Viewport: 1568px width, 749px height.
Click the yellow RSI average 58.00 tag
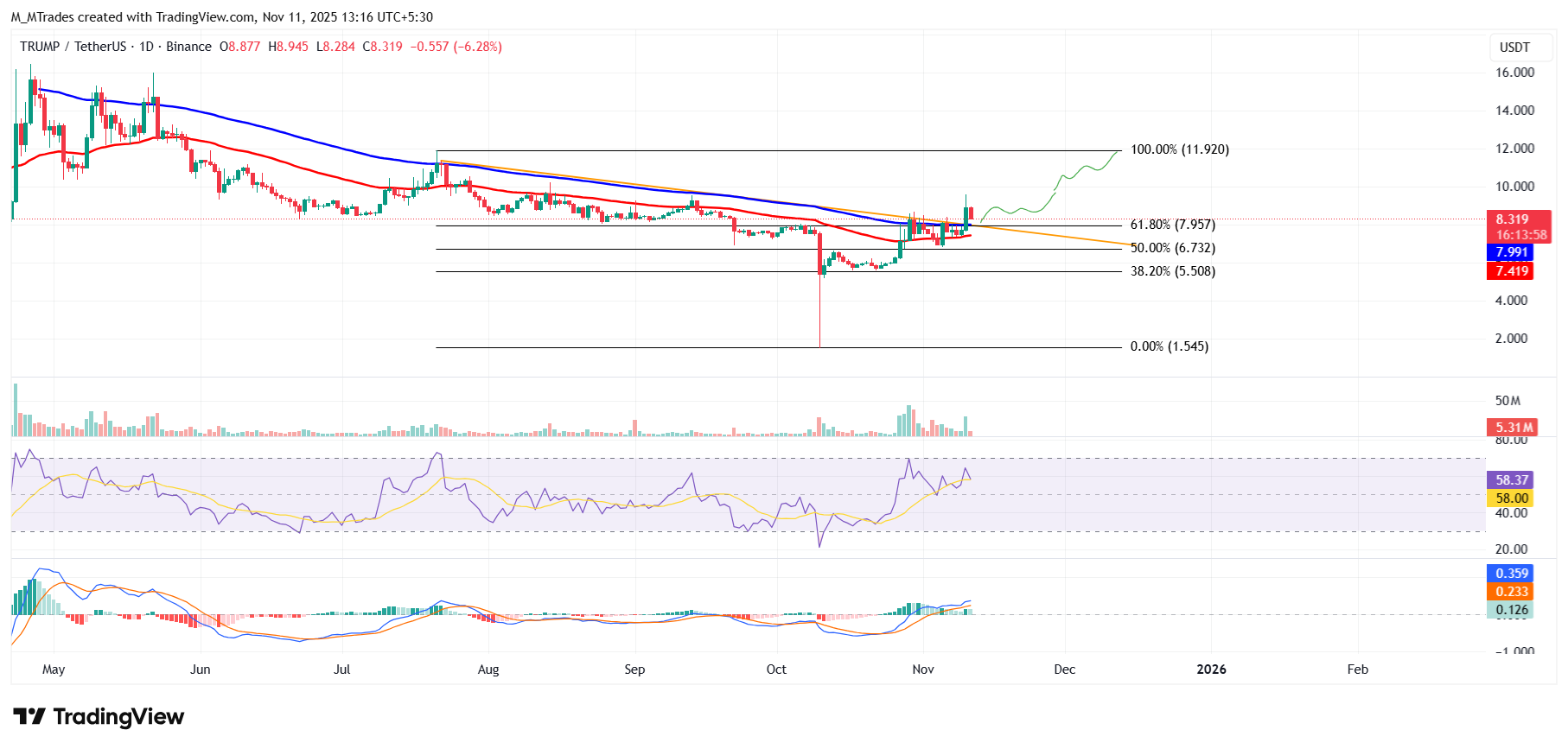point(1512,498)
